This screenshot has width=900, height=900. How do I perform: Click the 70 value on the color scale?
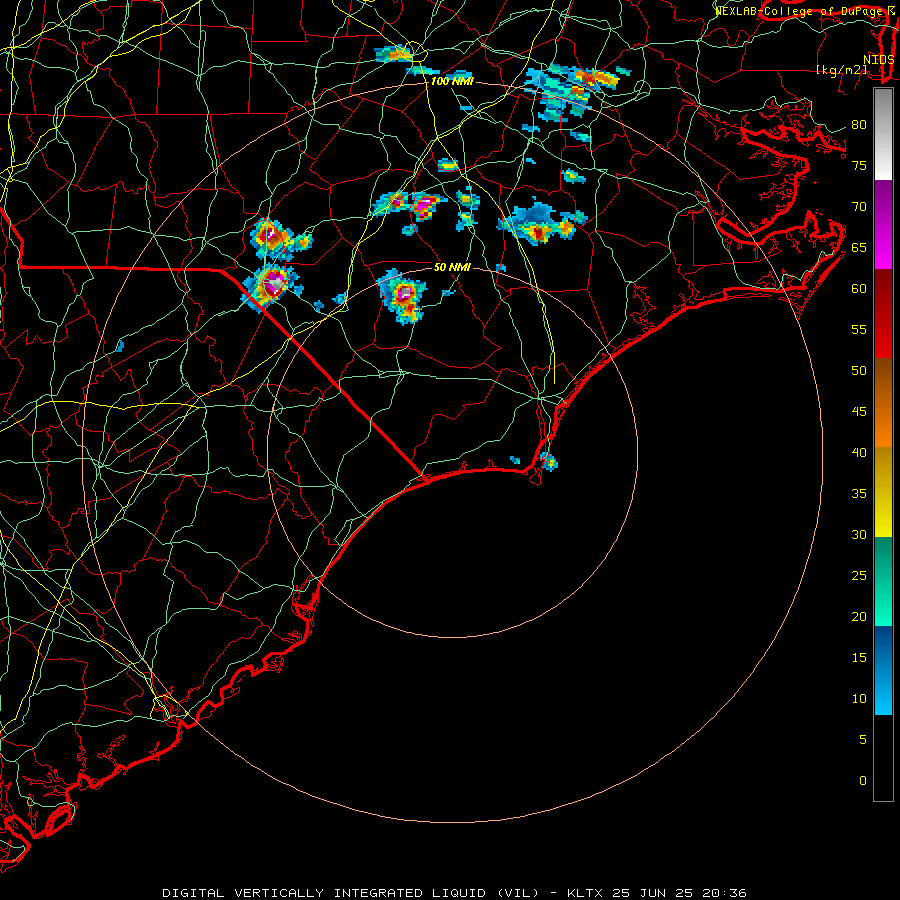[859, 207]
